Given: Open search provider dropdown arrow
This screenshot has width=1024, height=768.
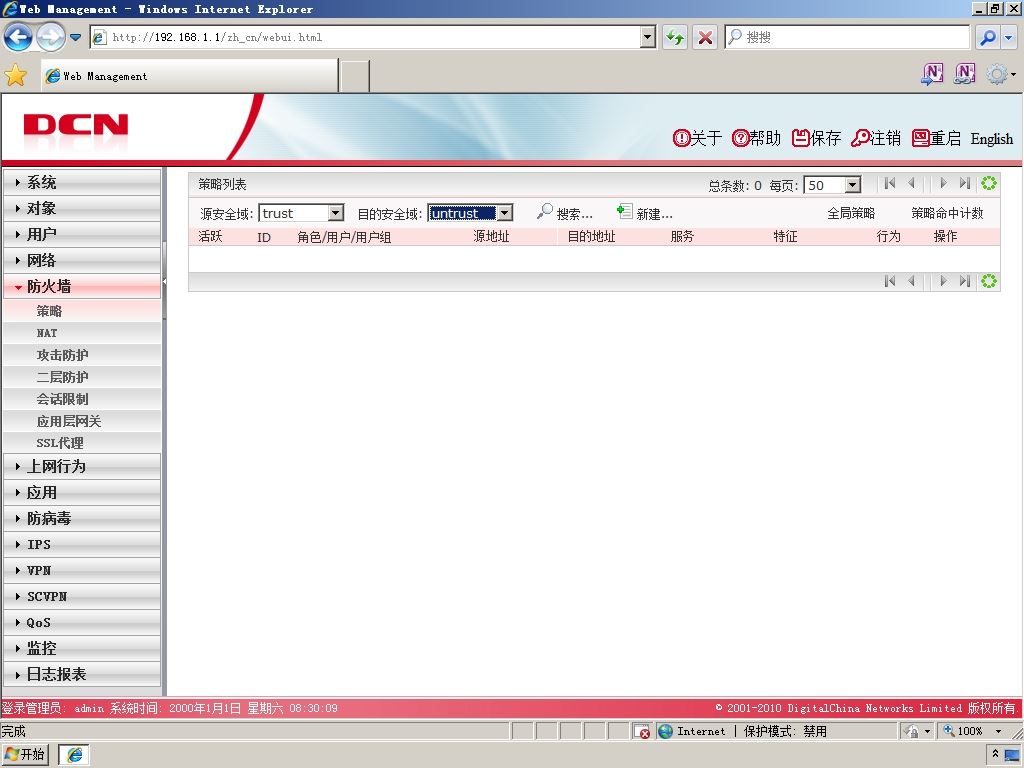Looking at the screenshot, I should click(x=1009, y=37).
